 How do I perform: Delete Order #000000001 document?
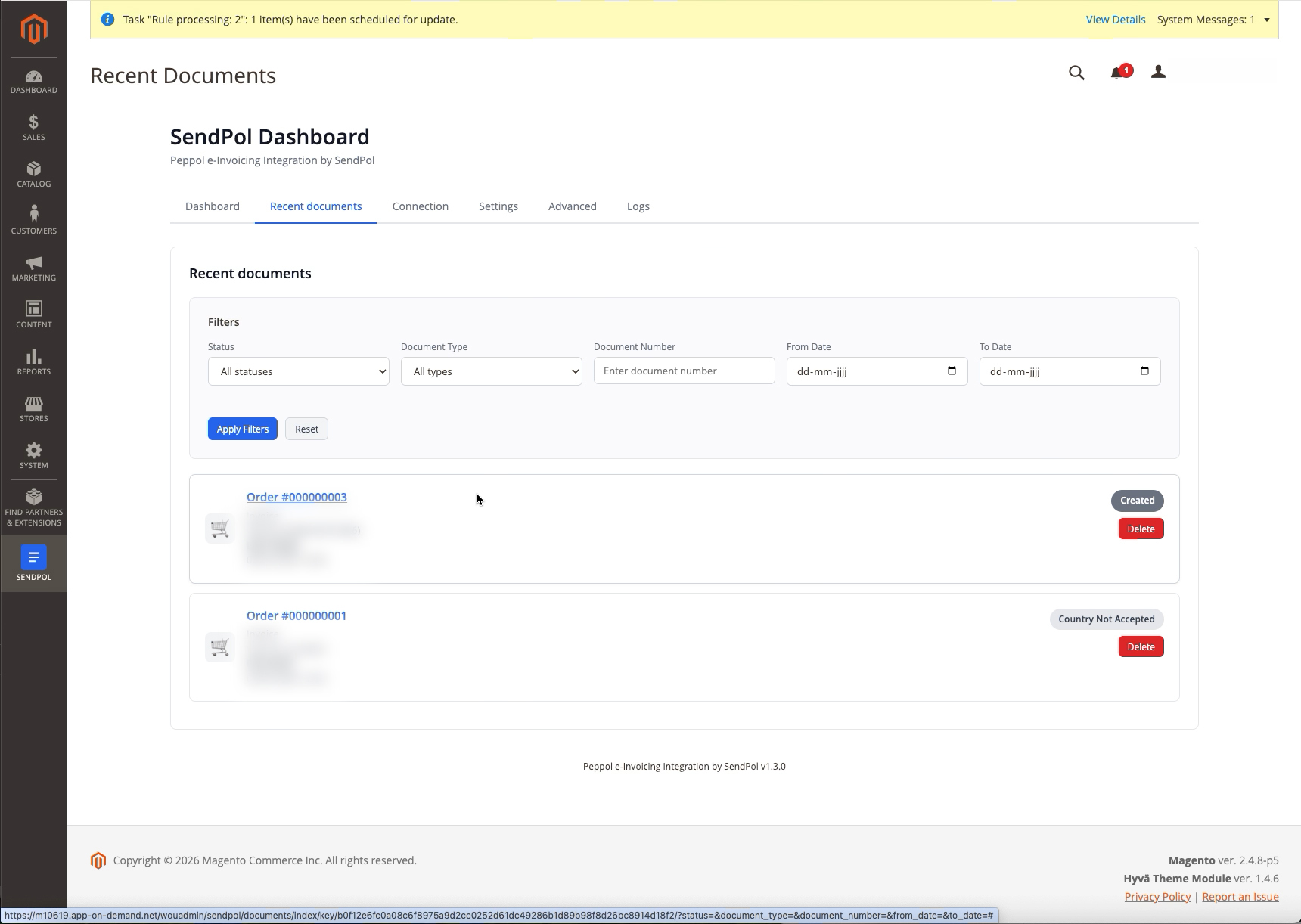pyautogui.click(x=1141, y=646)
